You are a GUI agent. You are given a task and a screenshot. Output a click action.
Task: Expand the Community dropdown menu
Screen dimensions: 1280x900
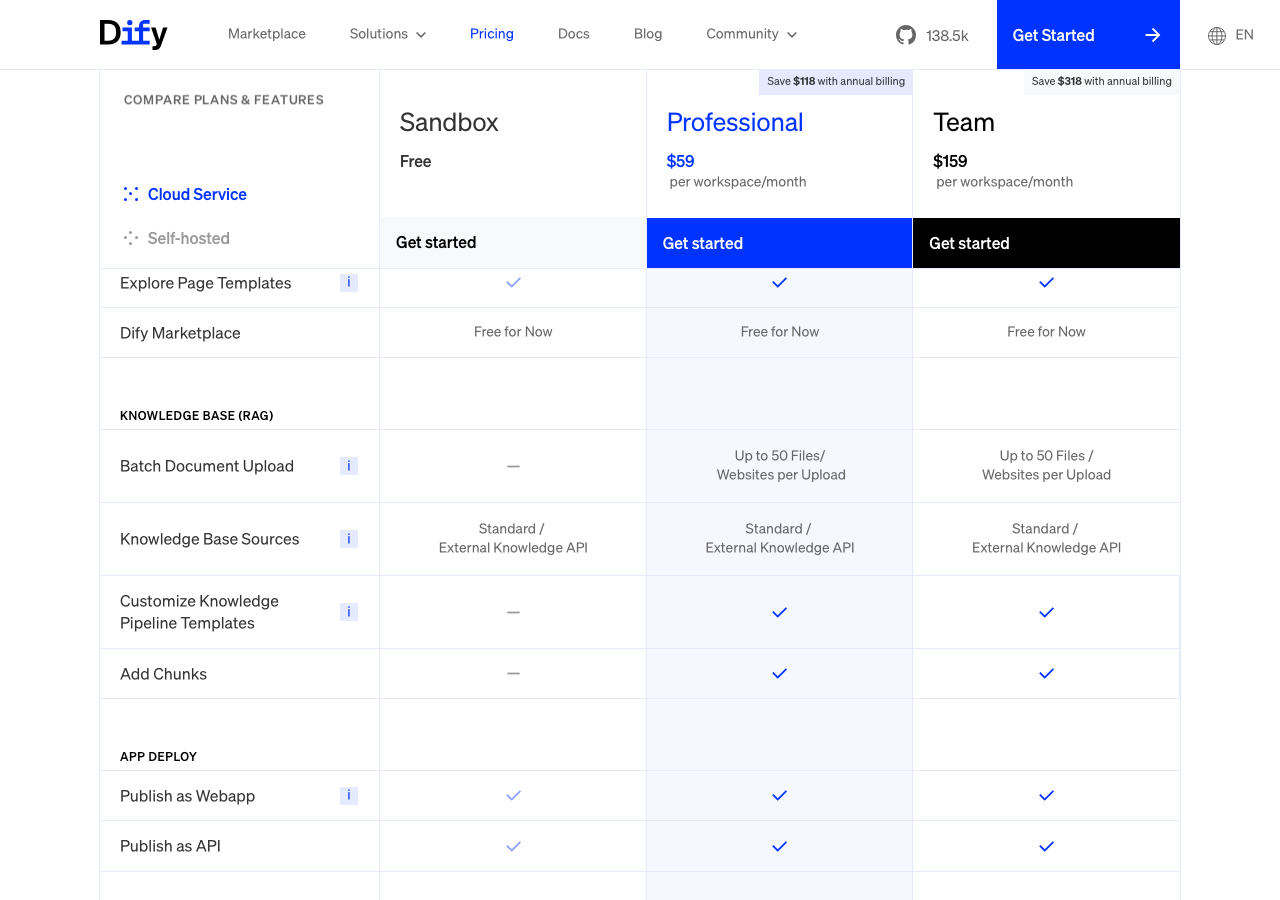pyautogui.click(x=751, y=34)
